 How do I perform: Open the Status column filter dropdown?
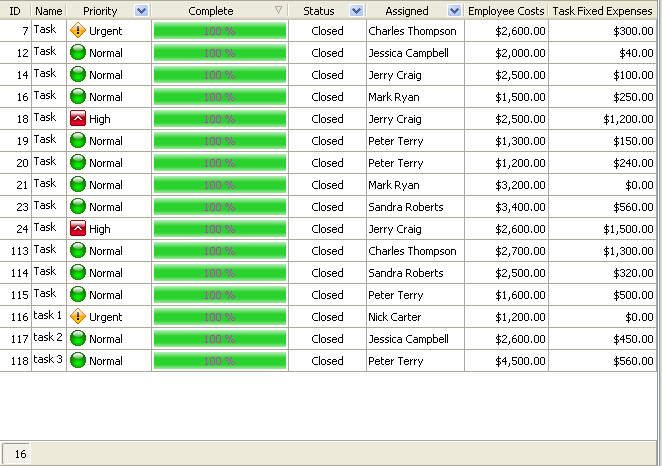point(357,11)
